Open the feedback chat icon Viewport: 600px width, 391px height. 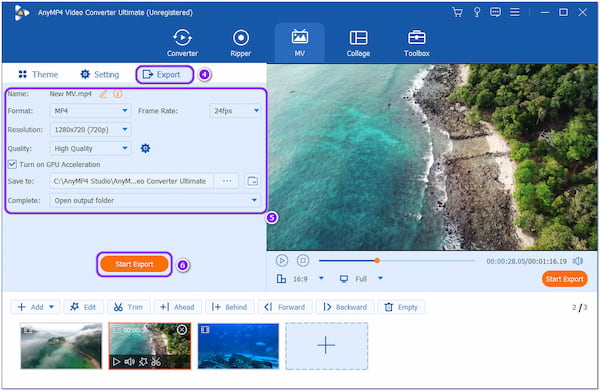495,13
